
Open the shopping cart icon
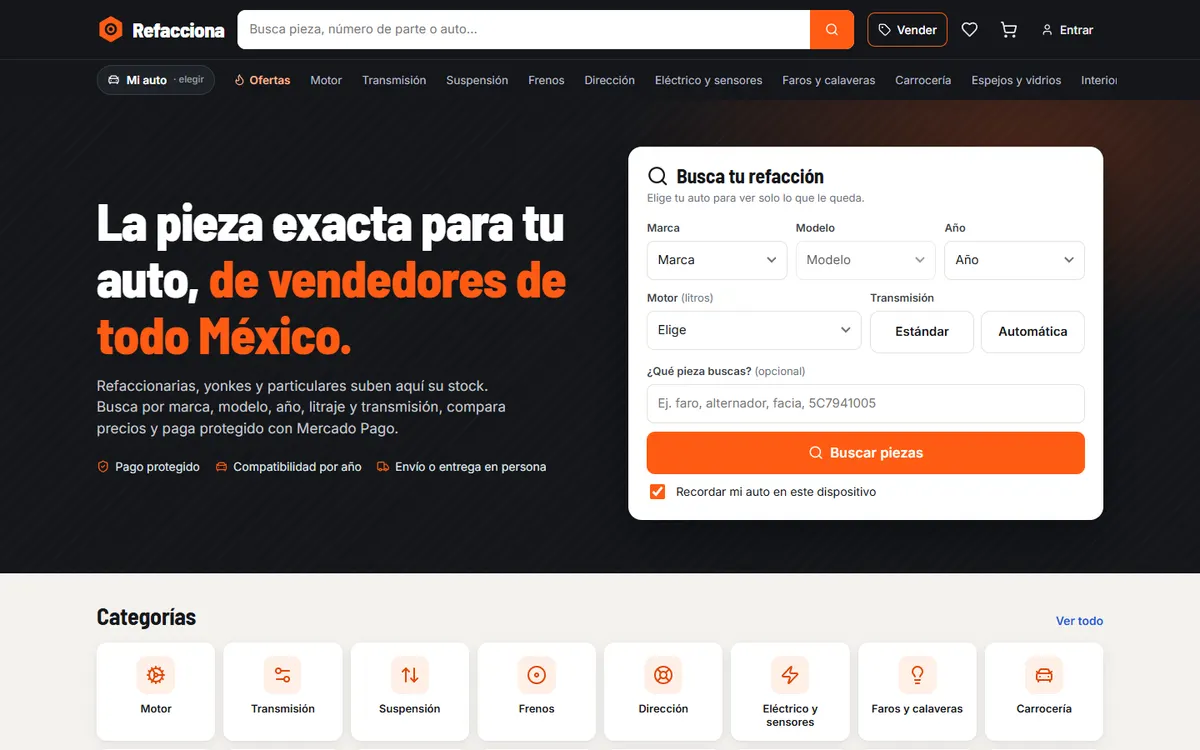[x=1009, y=30]
